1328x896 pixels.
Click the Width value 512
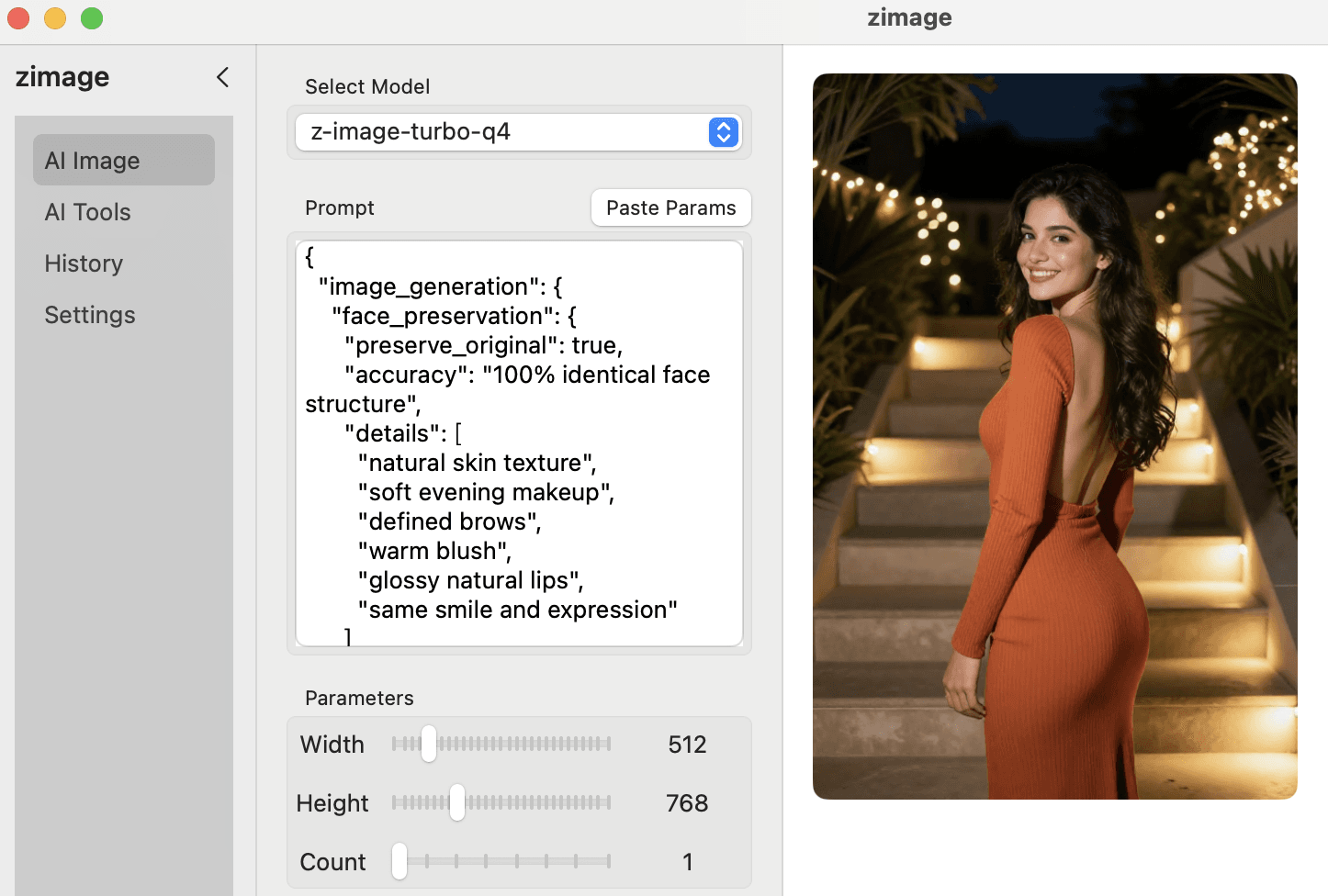click(x=687, y=745)
